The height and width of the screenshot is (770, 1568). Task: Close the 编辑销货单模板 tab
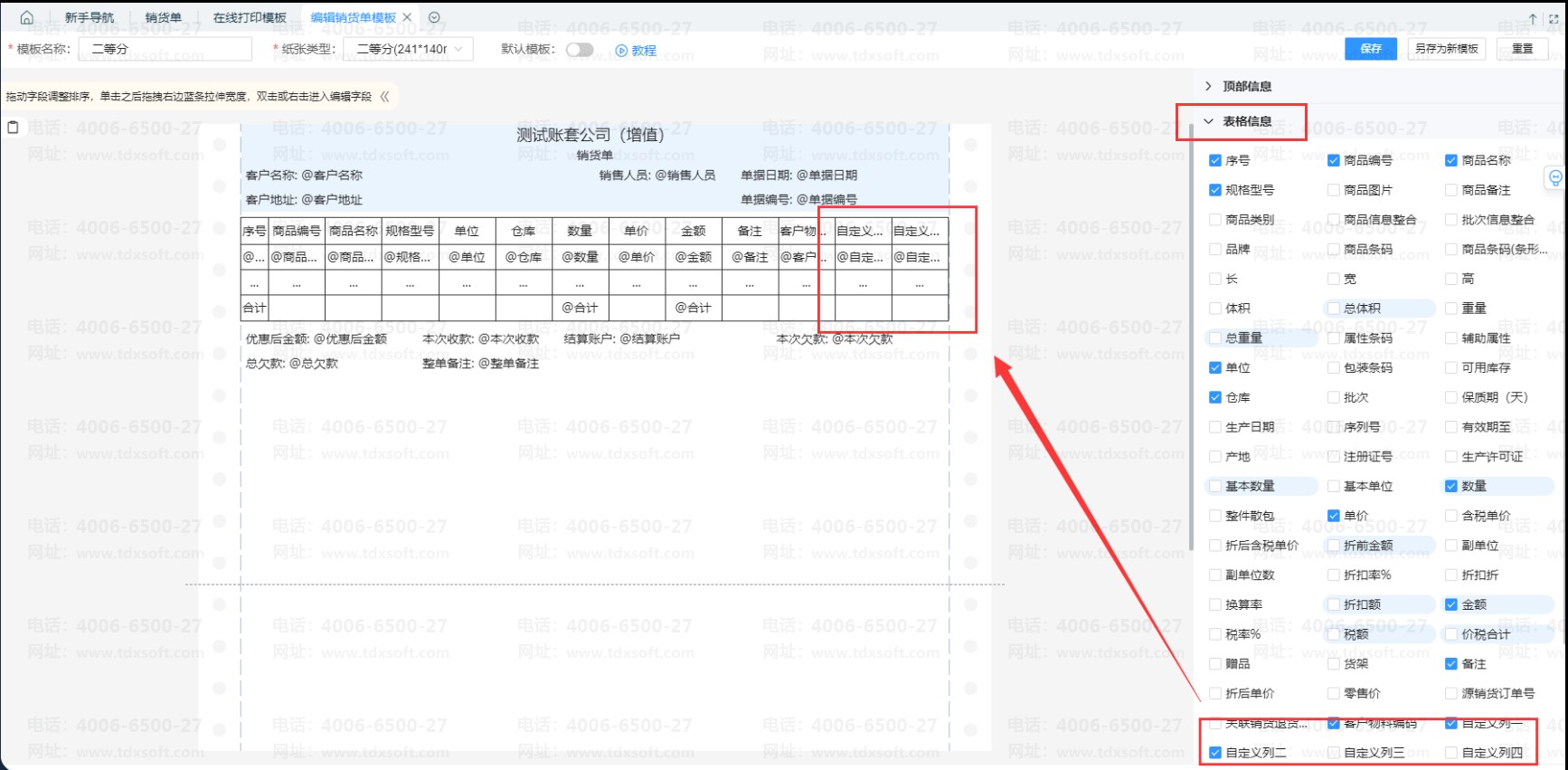pyautogui.click(x=407, y=17)
